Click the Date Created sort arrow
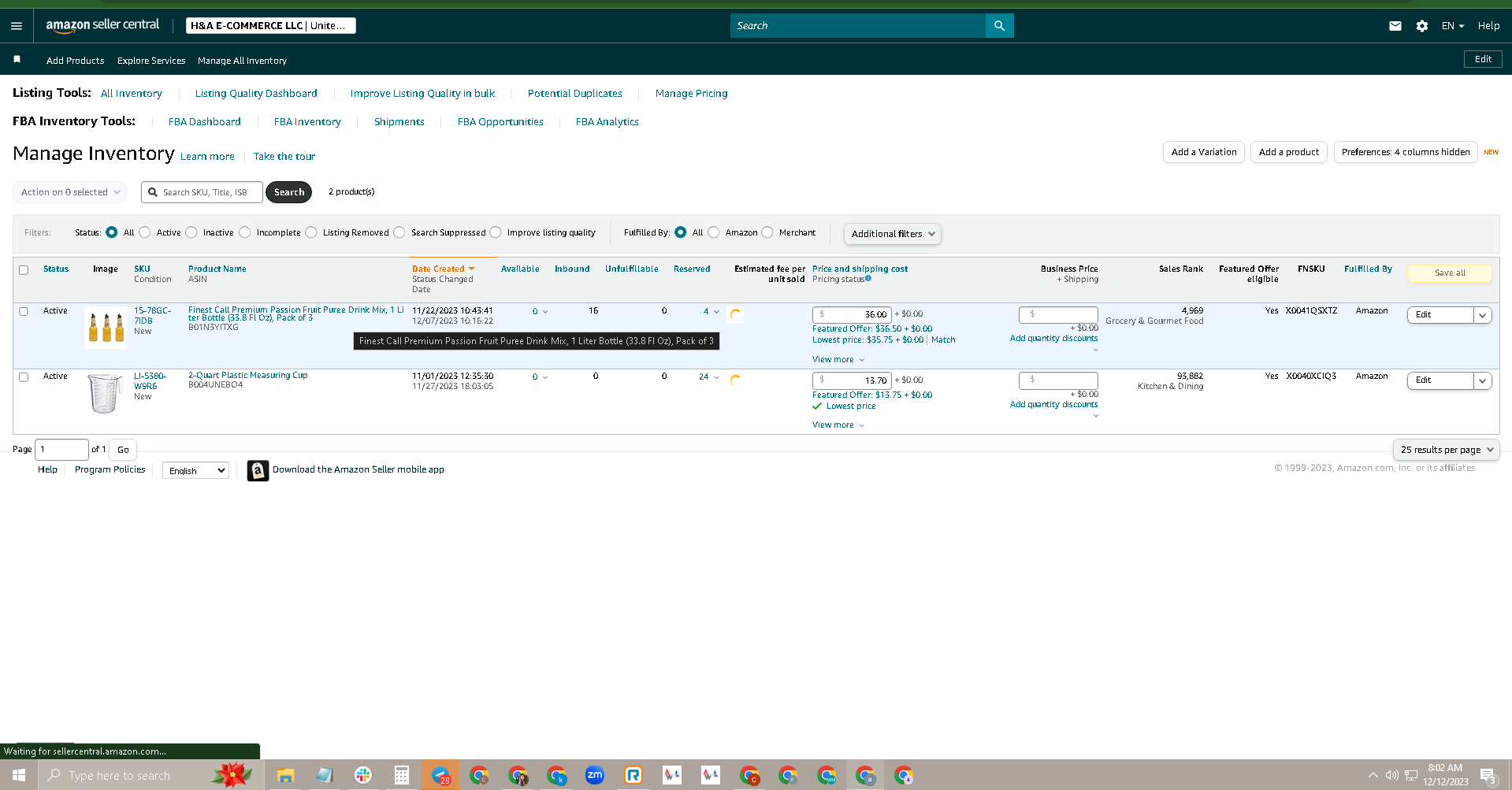This screenshot has width=1512, height=790. [x=471, y=269]
